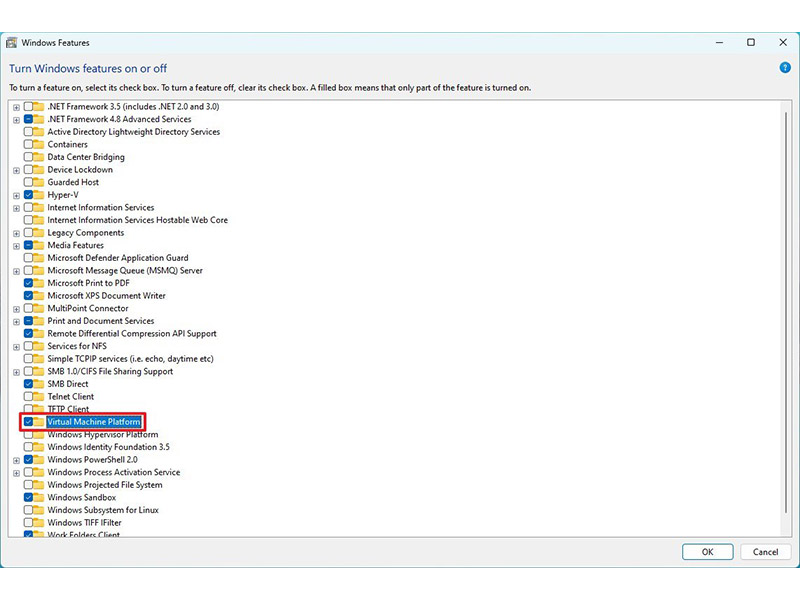Screen dimensions: 800x600
Task: Uncheck the Hyper-V checkbox
Action: (28, 195)
